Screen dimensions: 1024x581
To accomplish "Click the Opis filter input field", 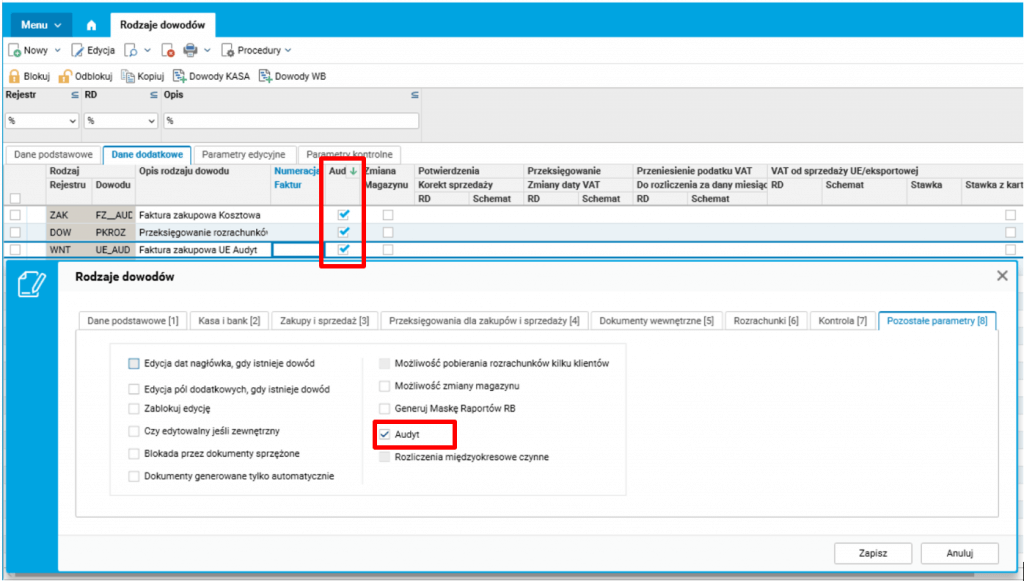I will (291, 121).
